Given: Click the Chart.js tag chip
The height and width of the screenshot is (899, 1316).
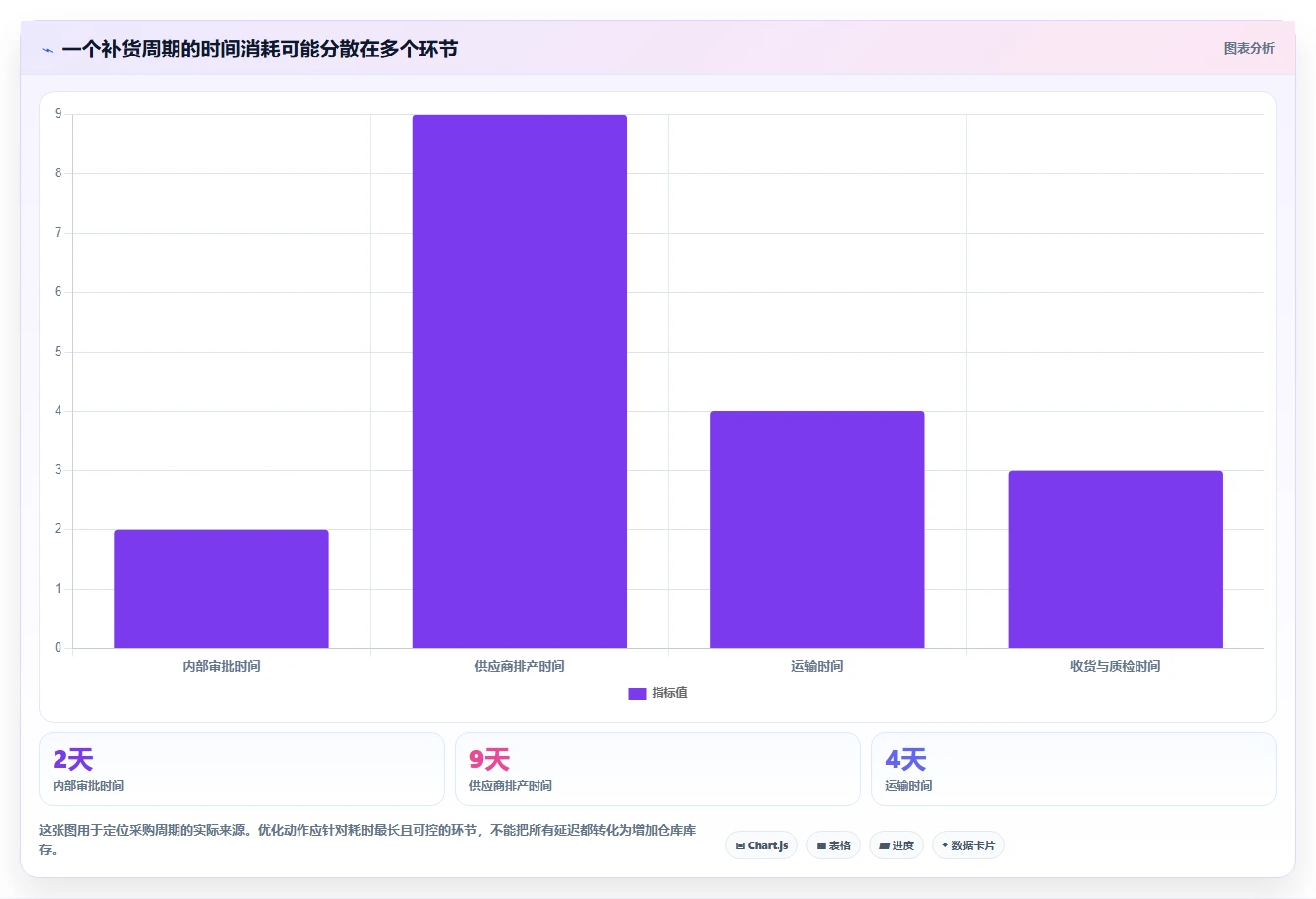Looking at the screenshot, I should [x=762, y=845].
